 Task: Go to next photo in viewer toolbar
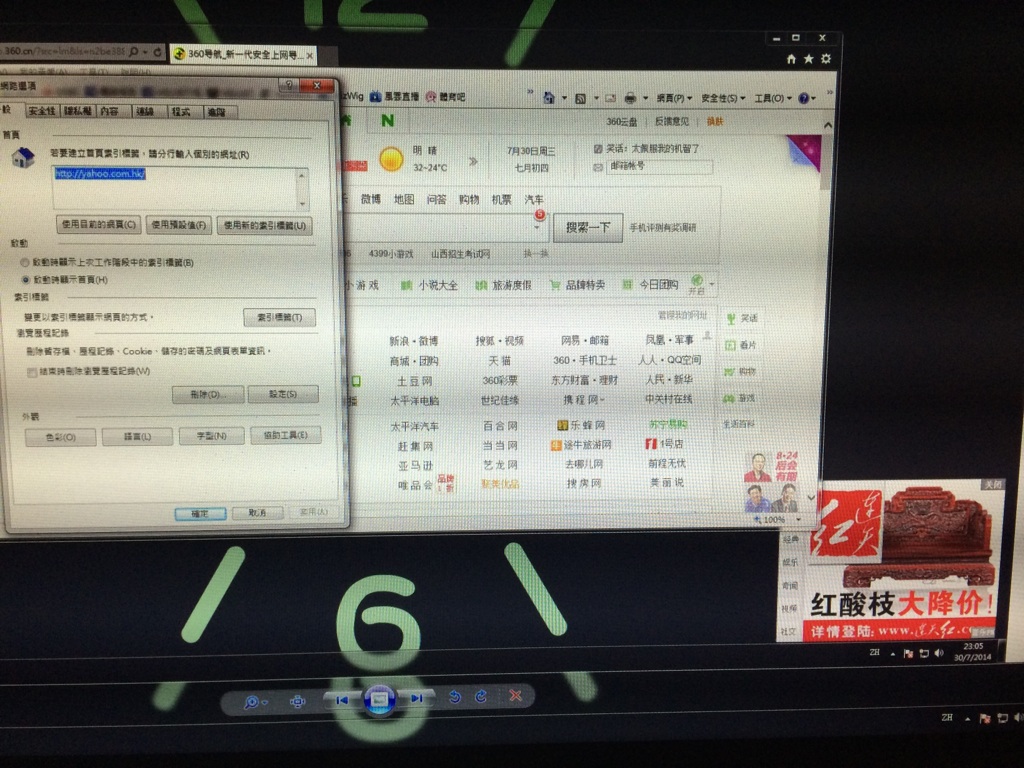(x=417, y=698)
